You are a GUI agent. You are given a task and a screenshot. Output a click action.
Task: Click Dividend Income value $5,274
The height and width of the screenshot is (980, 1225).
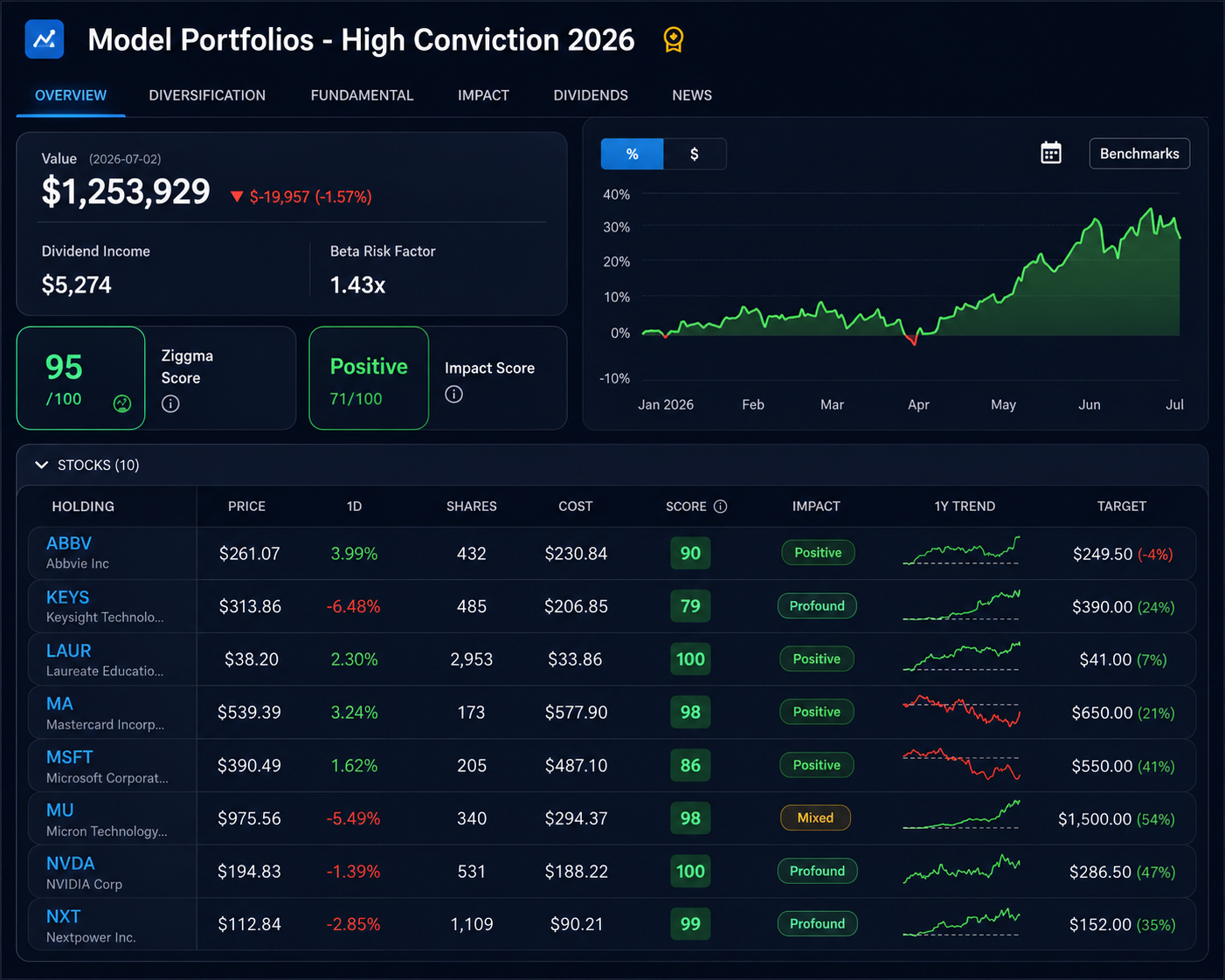(77, 285)
